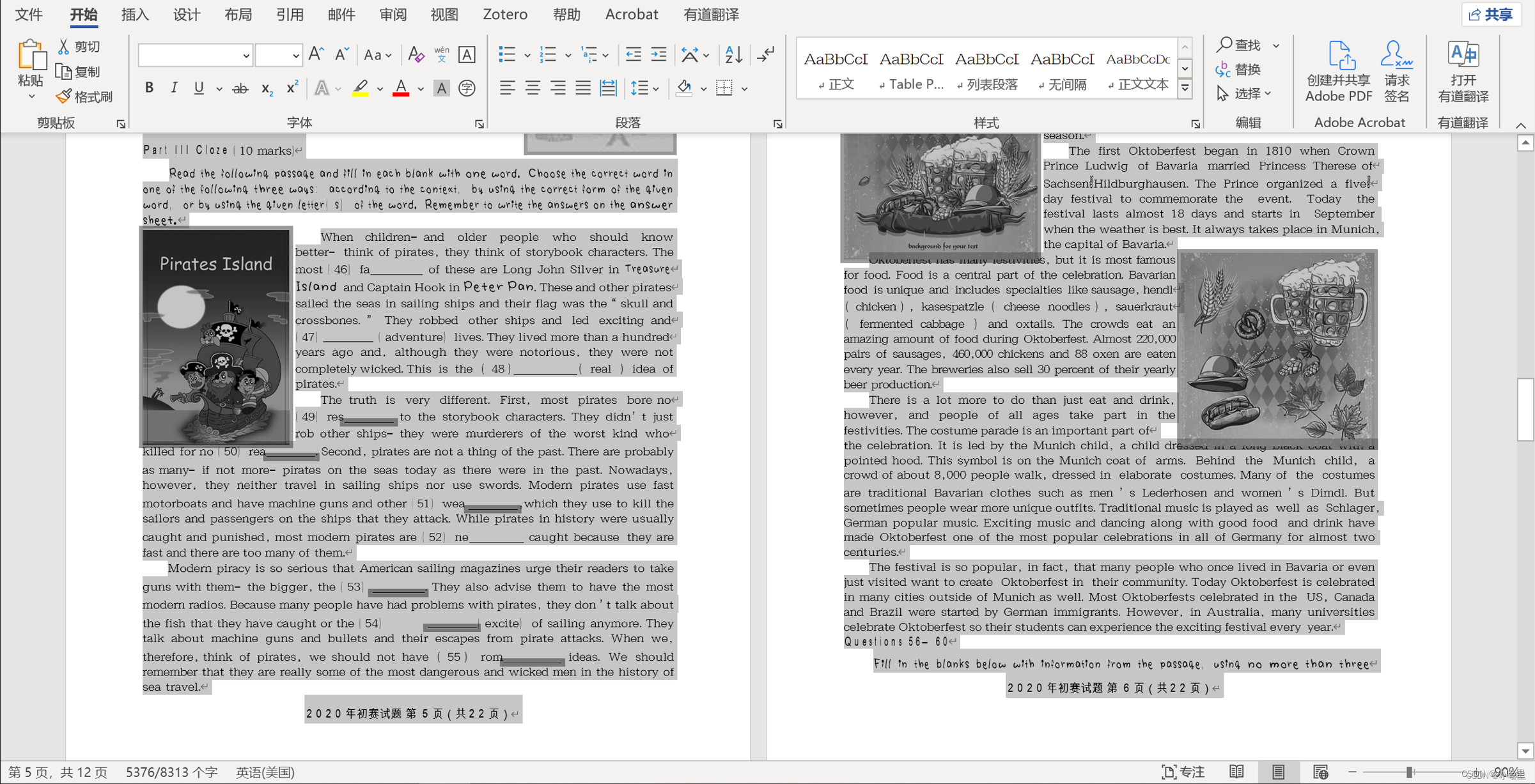Switch to the References (引用) tab
Screen dimensions: 1535x784
(x=290, y=14)
